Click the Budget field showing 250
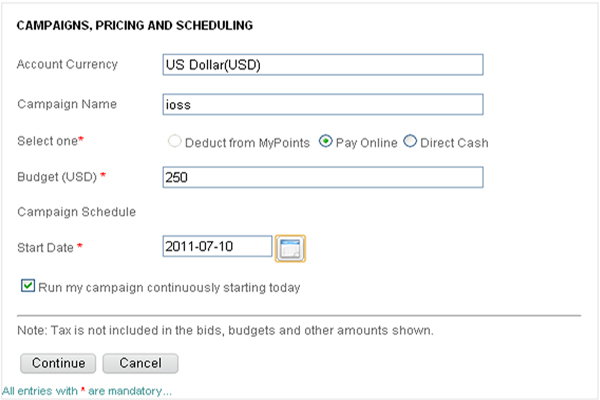Image resolution: width=600 pixels, height=400 pixels. 323,177
